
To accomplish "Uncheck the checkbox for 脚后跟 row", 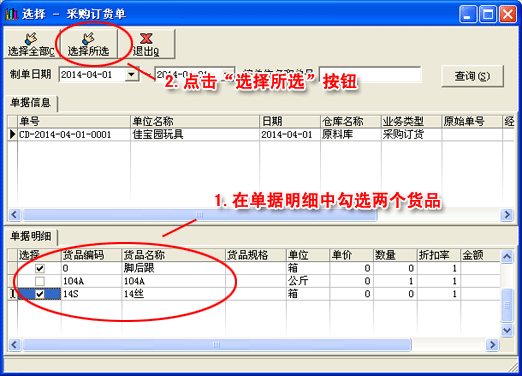I will pyautogui.click(x=40, y=268).
